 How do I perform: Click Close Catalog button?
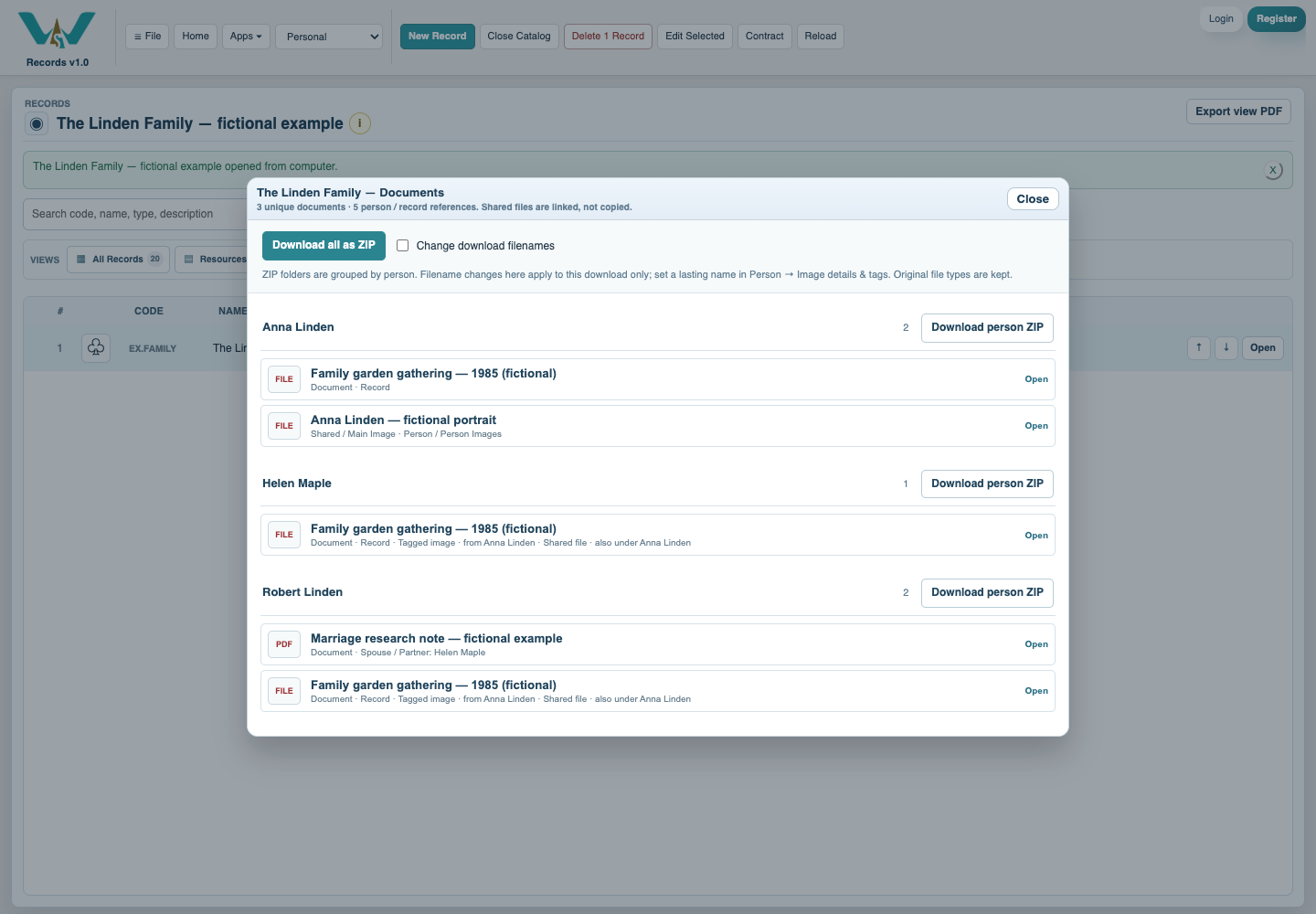[x=519, y=37]
